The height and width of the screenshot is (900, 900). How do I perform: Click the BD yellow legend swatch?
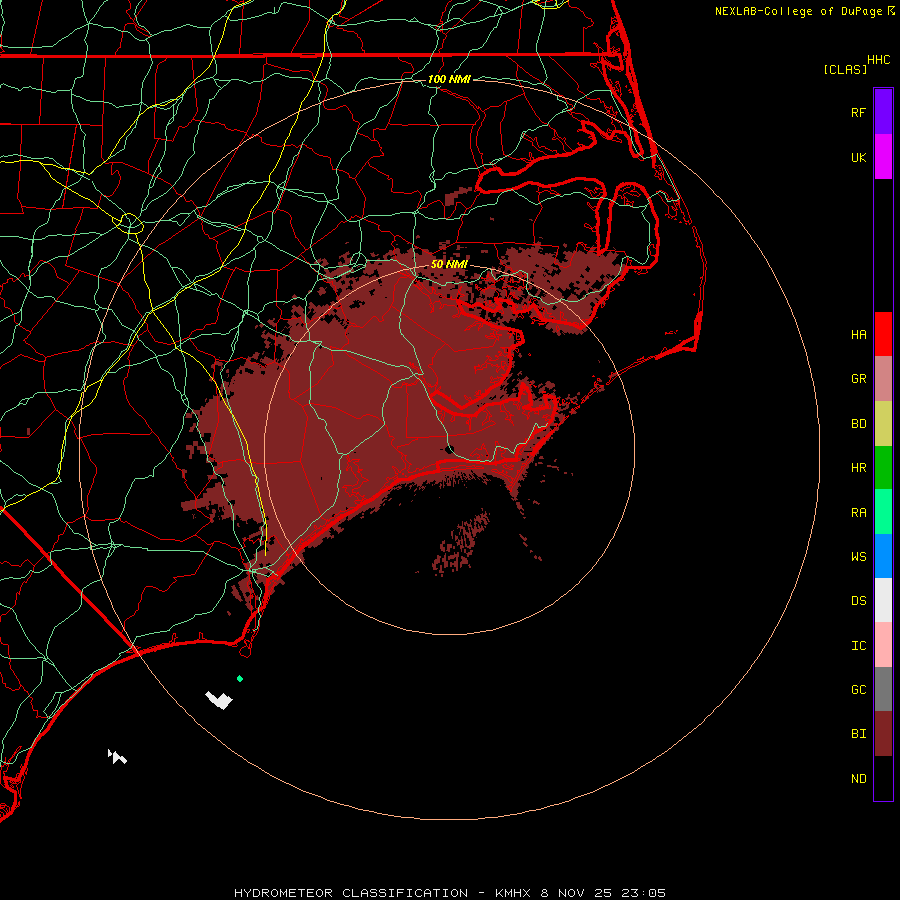pyautogui.click(x=883, y=424)
